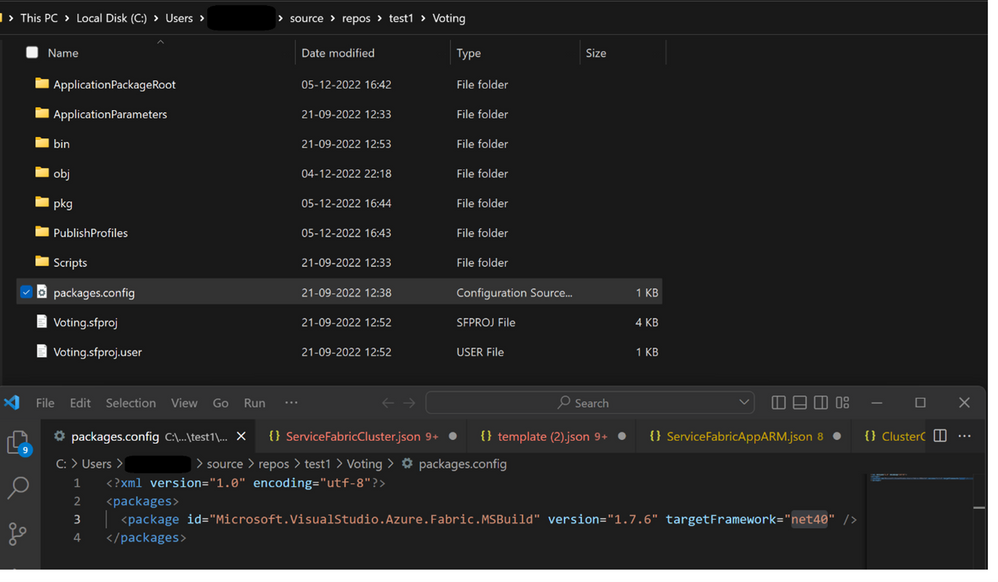Image resolution: width=998 pixels, height=582 pixels.
Task: Click the VS Code search input field
Action: coord(590,403)
